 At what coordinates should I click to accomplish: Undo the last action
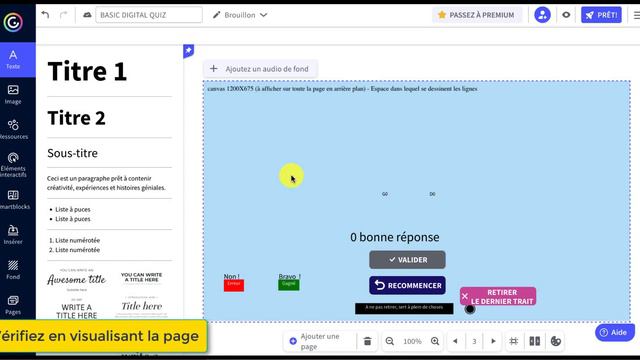45,15
